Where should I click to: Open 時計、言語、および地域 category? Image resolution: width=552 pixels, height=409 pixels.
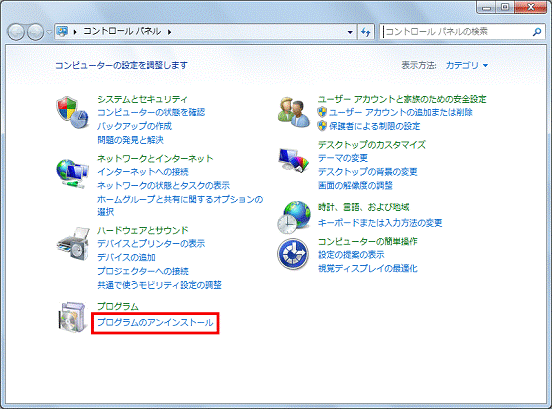tap(364, 207)
